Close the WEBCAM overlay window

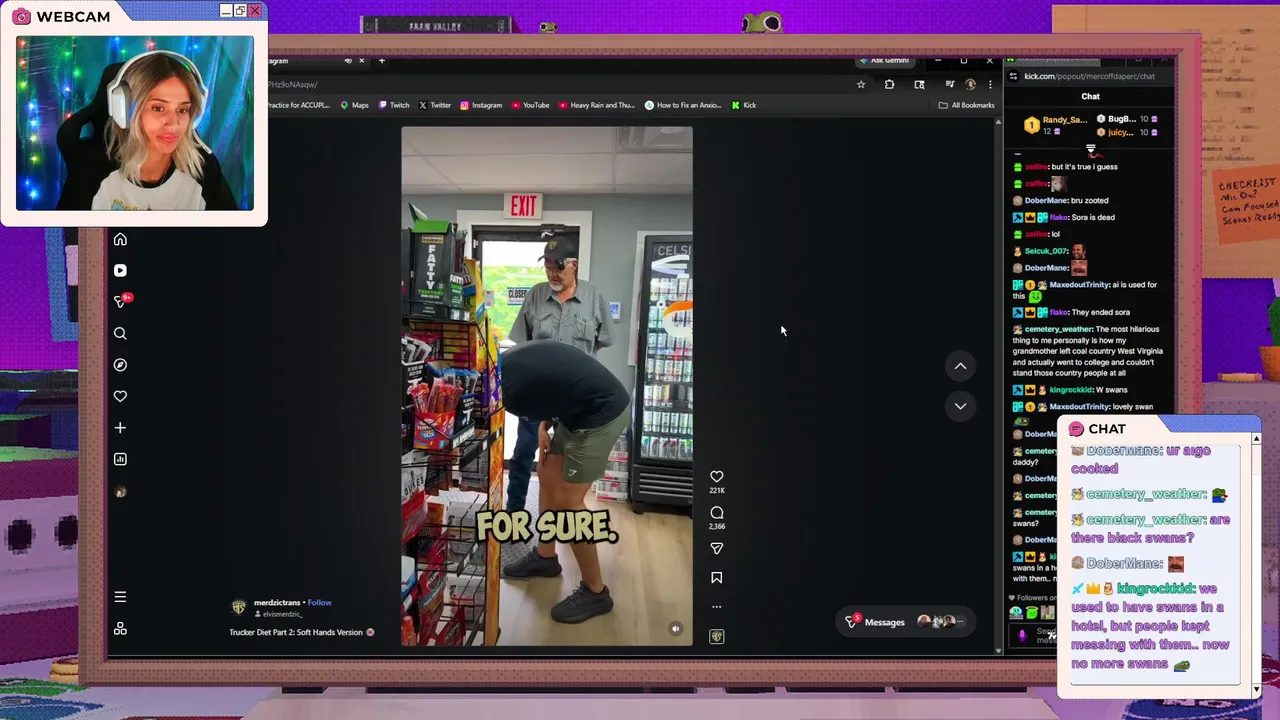pyautogui.click(x=255, y=11)
